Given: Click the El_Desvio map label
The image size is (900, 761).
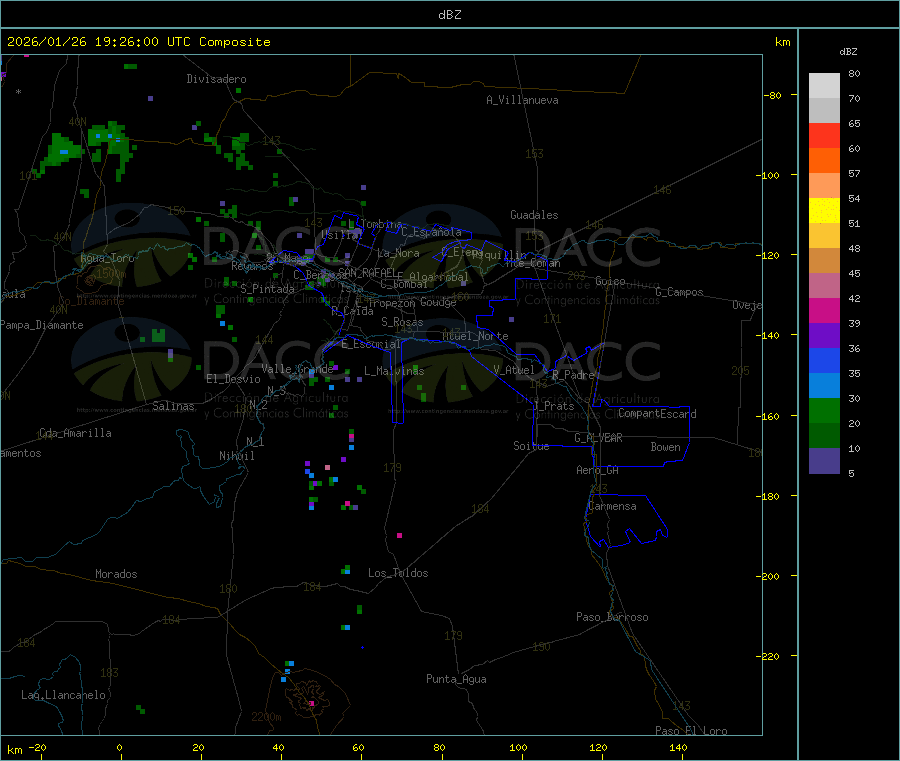Looking at the screenshot, I should [x=234, y=379].
